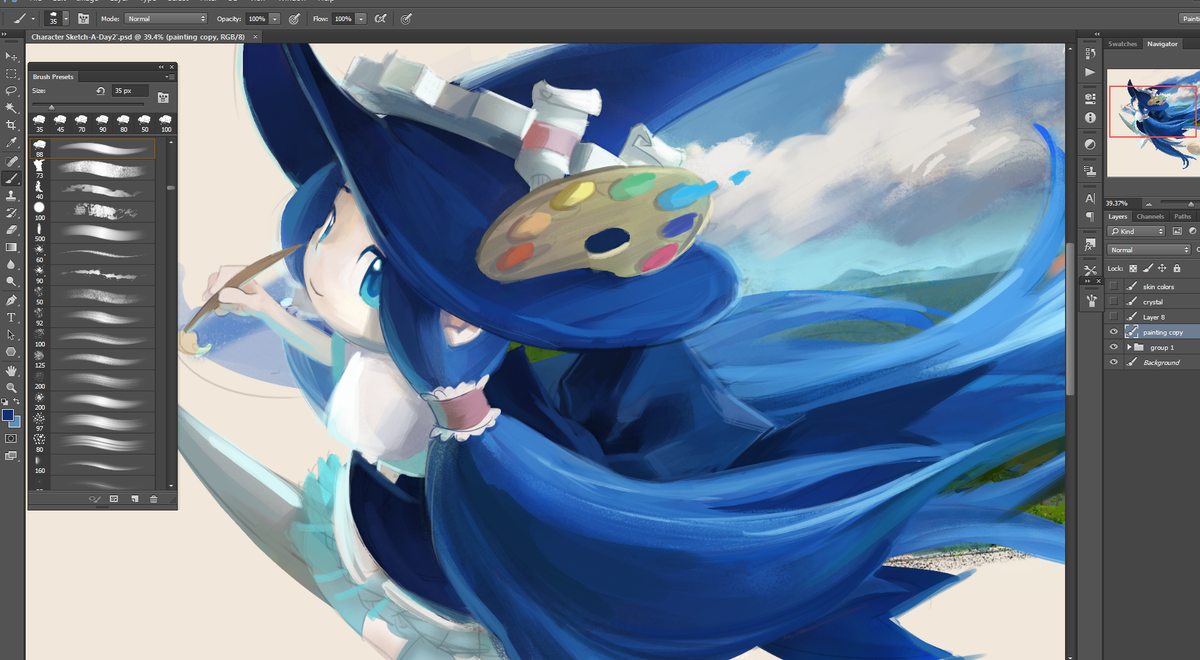This screenshot has width=1200, height=660.
Task: Show Layer 8 visibility
Action: pos(1114,317)
